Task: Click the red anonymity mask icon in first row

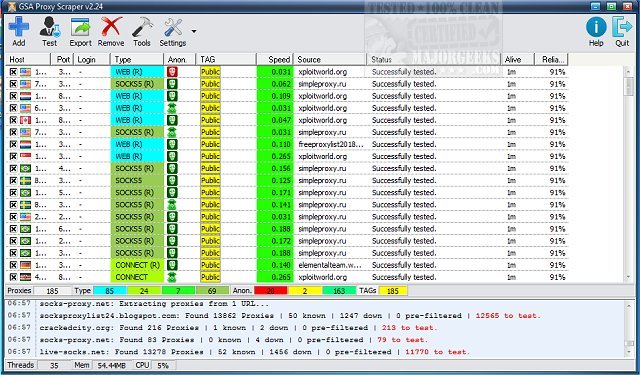Action: point(172,72)
